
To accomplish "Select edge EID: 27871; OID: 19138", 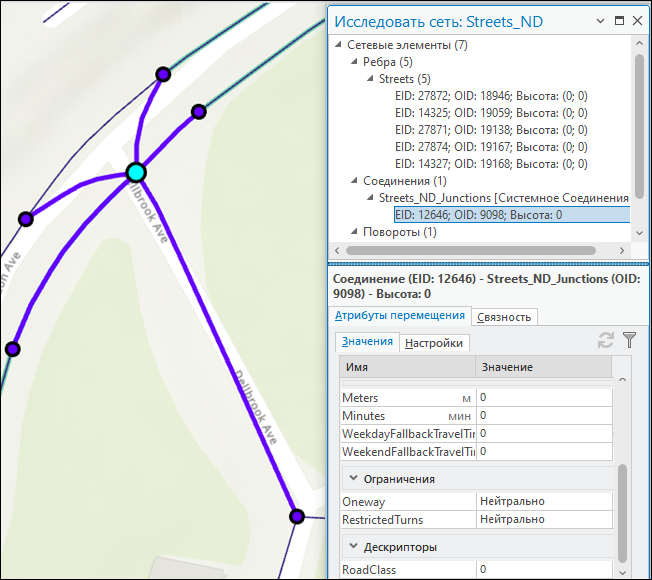I will (491, 130).
